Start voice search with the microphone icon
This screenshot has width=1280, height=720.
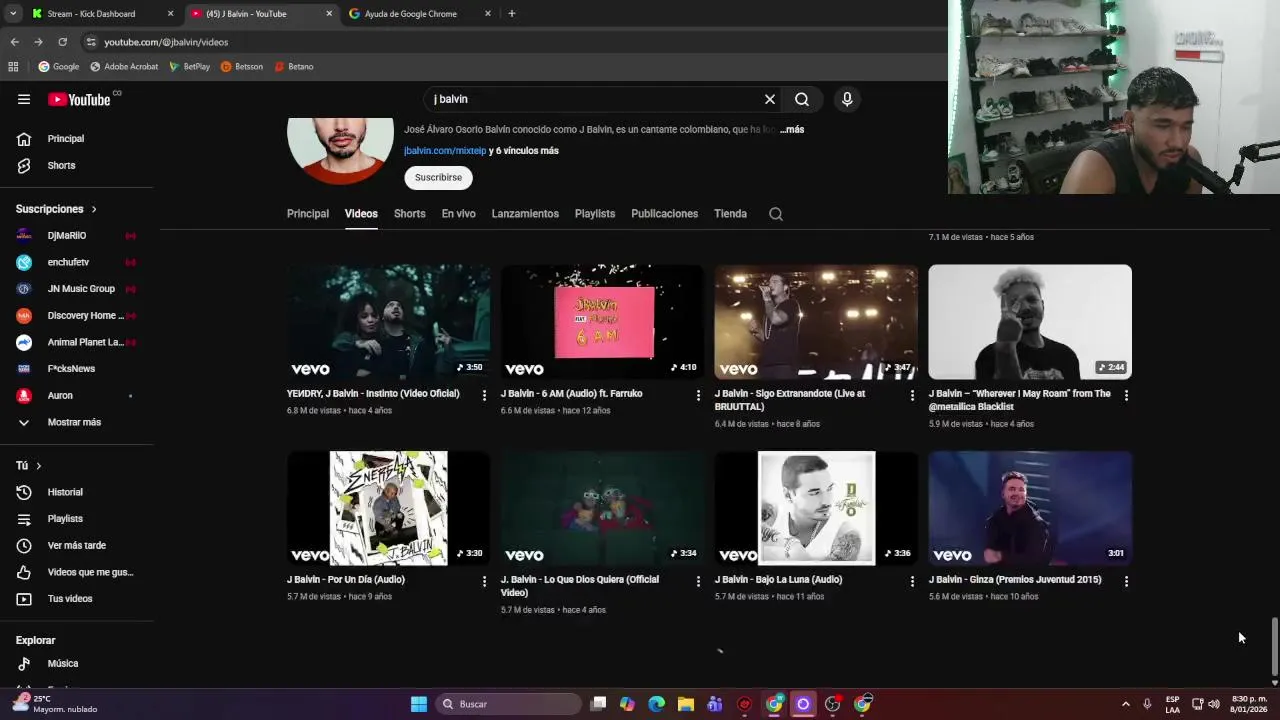point(847,99)
